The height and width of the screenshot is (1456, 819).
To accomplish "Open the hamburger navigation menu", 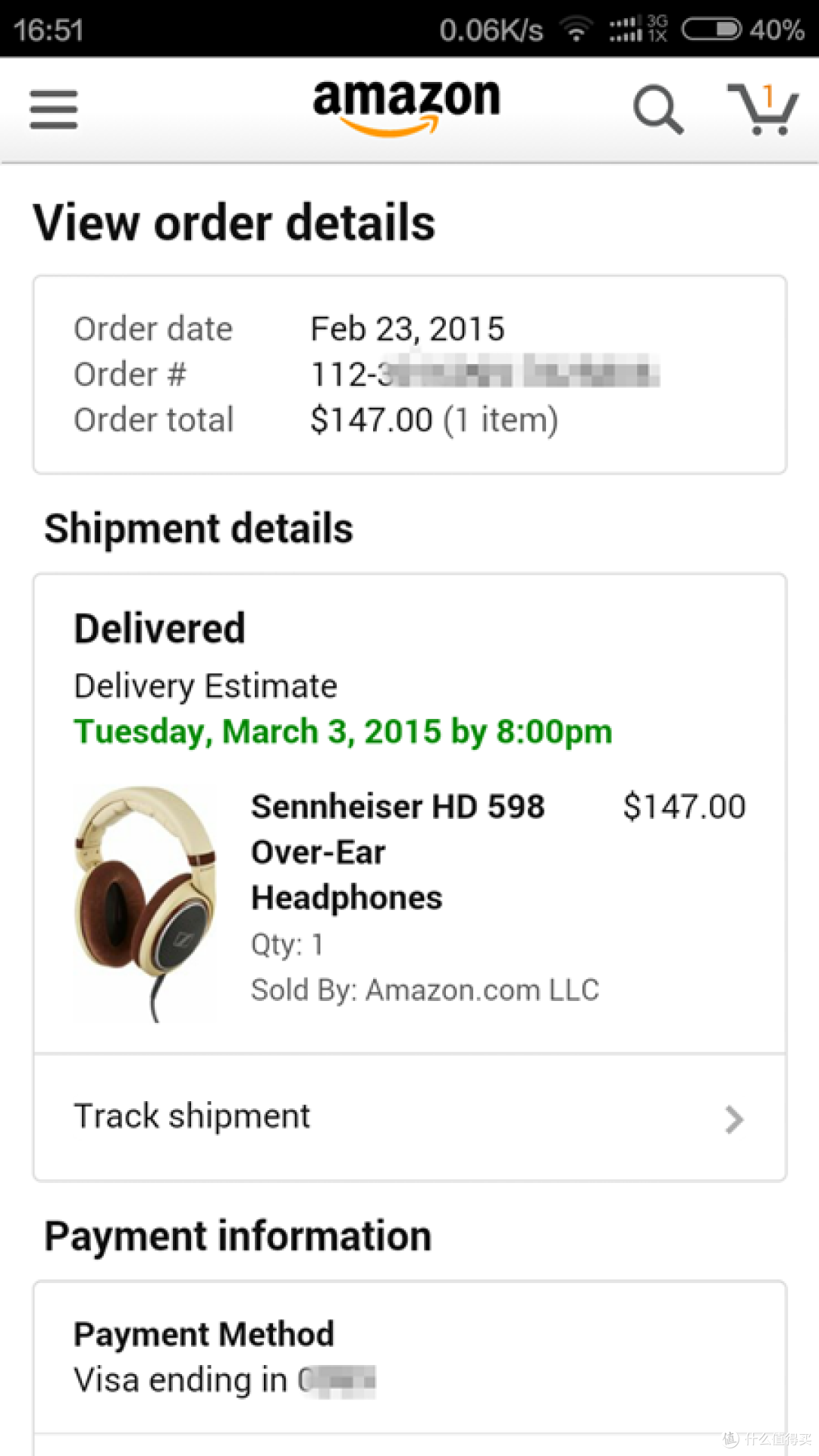I will coord(54,110).
